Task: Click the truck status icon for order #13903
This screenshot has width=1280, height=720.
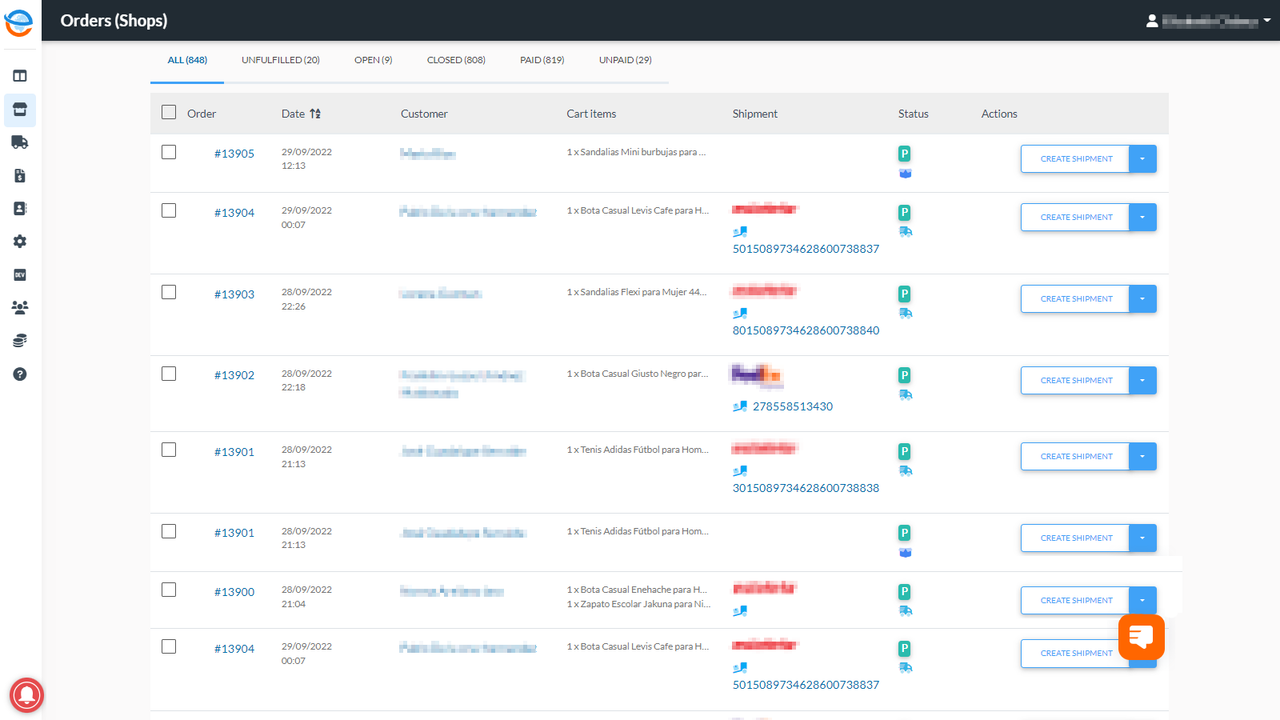Action: [905, 313]
